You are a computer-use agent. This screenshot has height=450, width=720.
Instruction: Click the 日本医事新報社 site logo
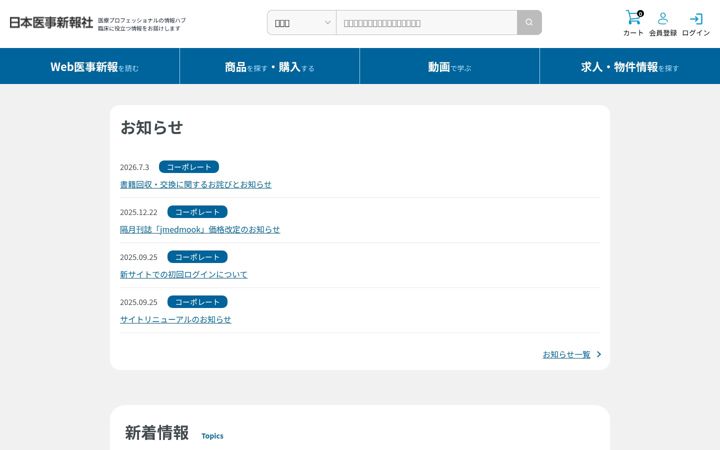pos(51,22)
